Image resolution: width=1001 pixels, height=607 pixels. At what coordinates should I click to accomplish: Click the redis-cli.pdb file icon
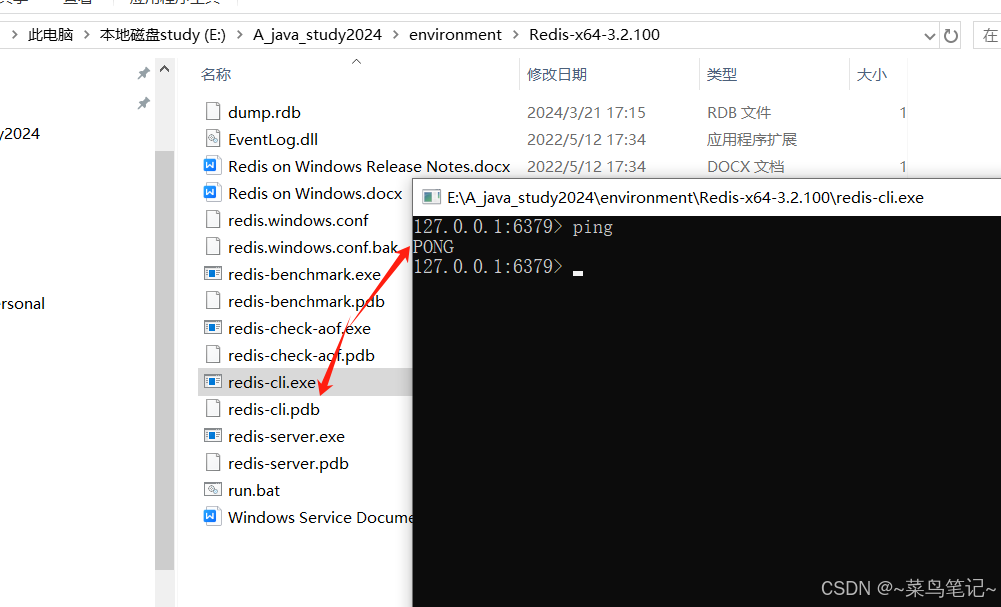213,408
